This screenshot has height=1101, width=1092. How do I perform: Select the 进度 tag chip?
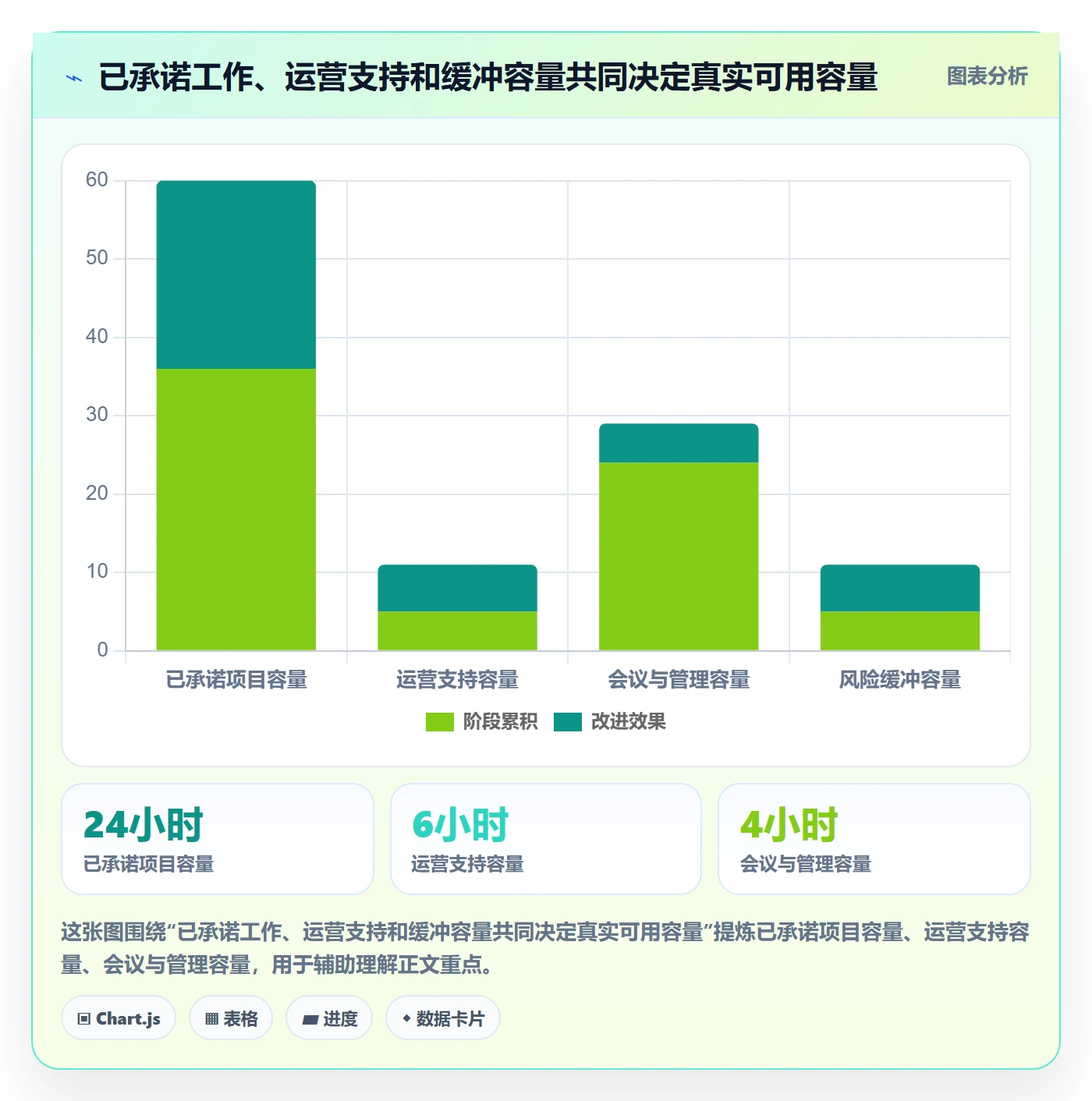329,1018
